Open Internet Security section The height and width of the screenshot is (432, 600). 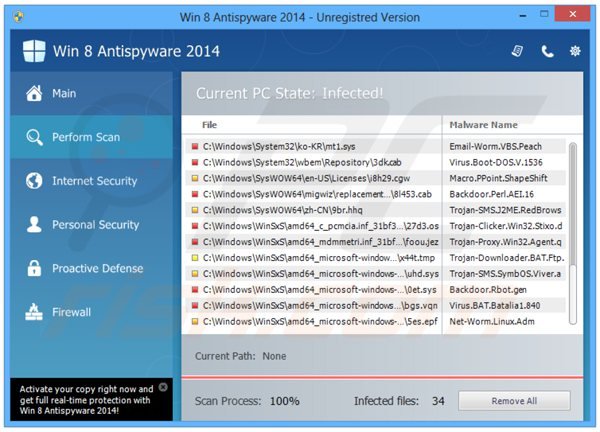(x=91, y=181)
